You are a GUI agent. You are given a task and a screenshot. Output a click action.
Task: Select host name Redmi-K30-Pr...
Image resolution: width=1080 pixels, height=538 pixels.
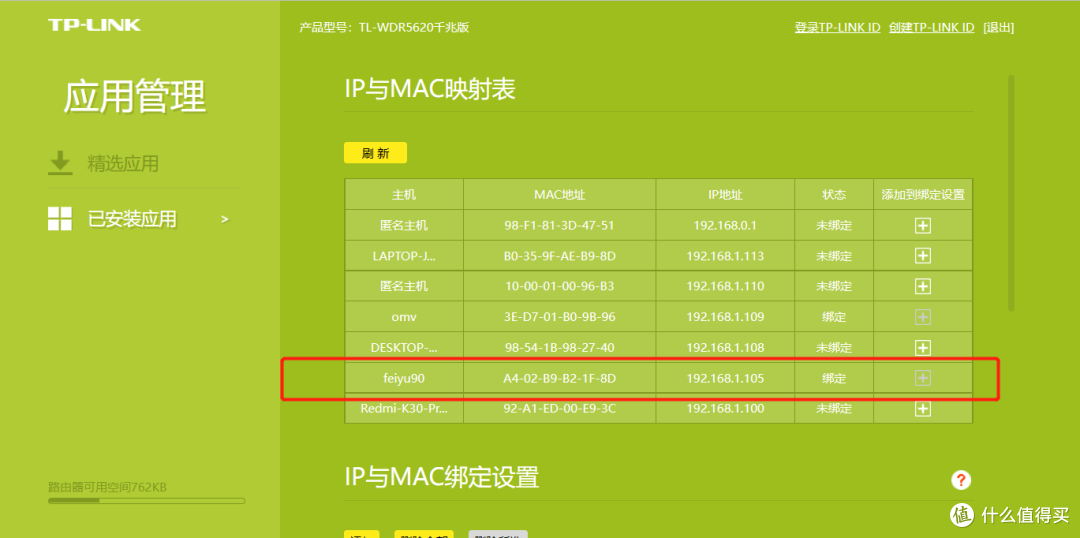404,408
